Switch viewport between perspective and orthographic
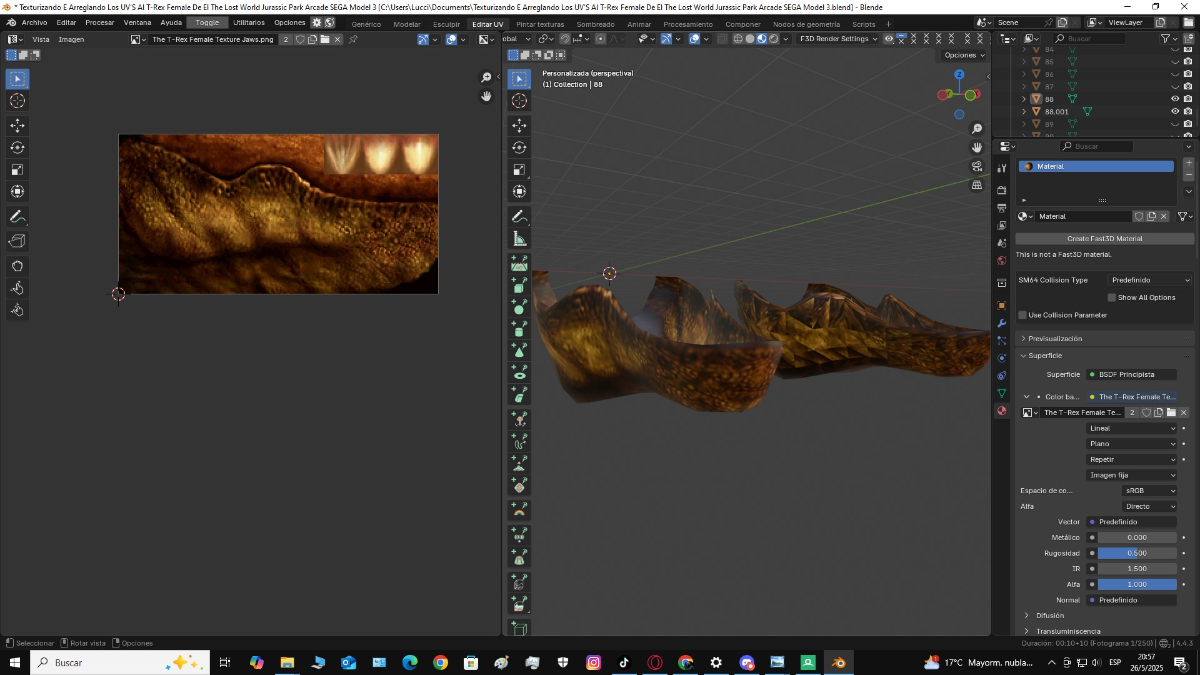Image resolution: width=1200 pixels, height=675 pixels. [x=977, y=184]
